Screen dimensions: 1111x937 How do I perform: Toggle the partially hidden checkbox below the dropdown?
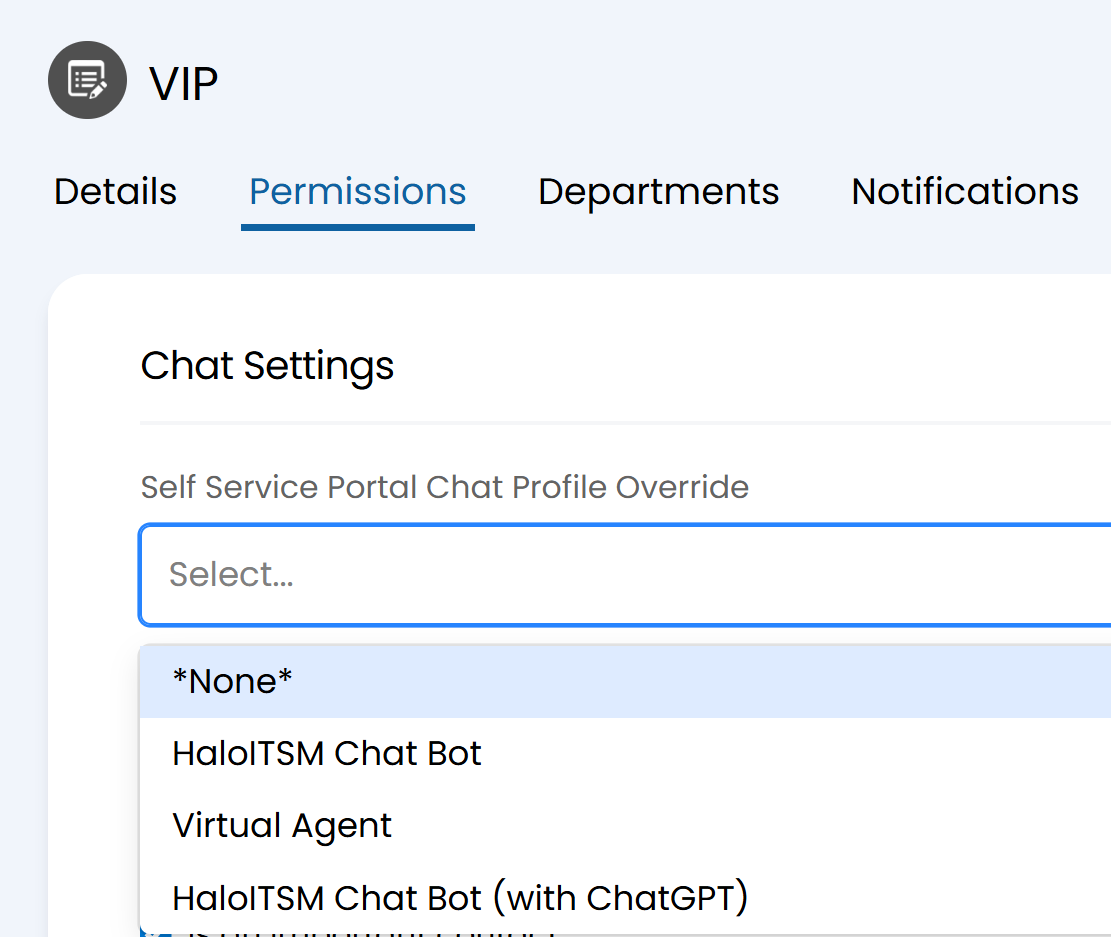[x=149, y=933]
